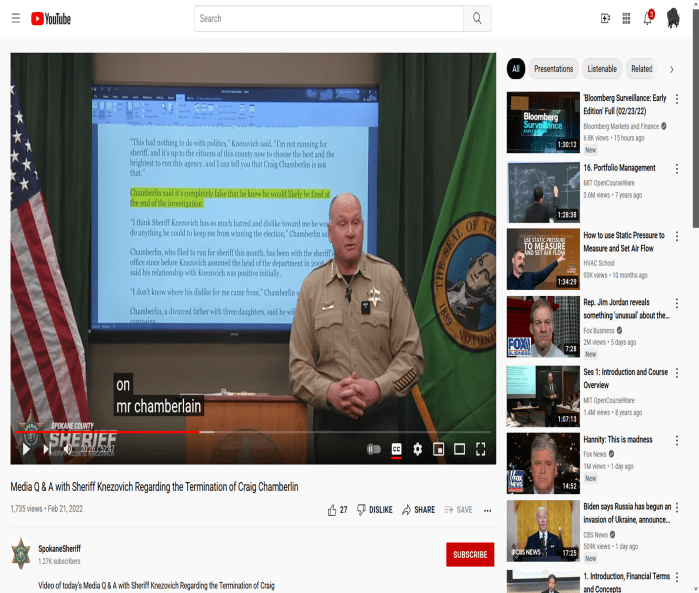
Task: Toggle closed captions on player
Action: 396,449
